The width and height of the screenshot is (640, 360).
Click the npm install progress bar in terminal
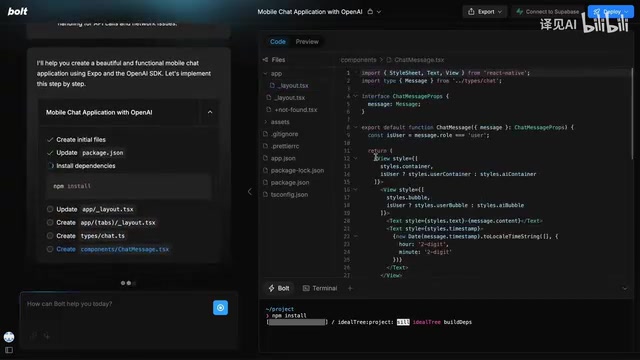coord(297,322)
